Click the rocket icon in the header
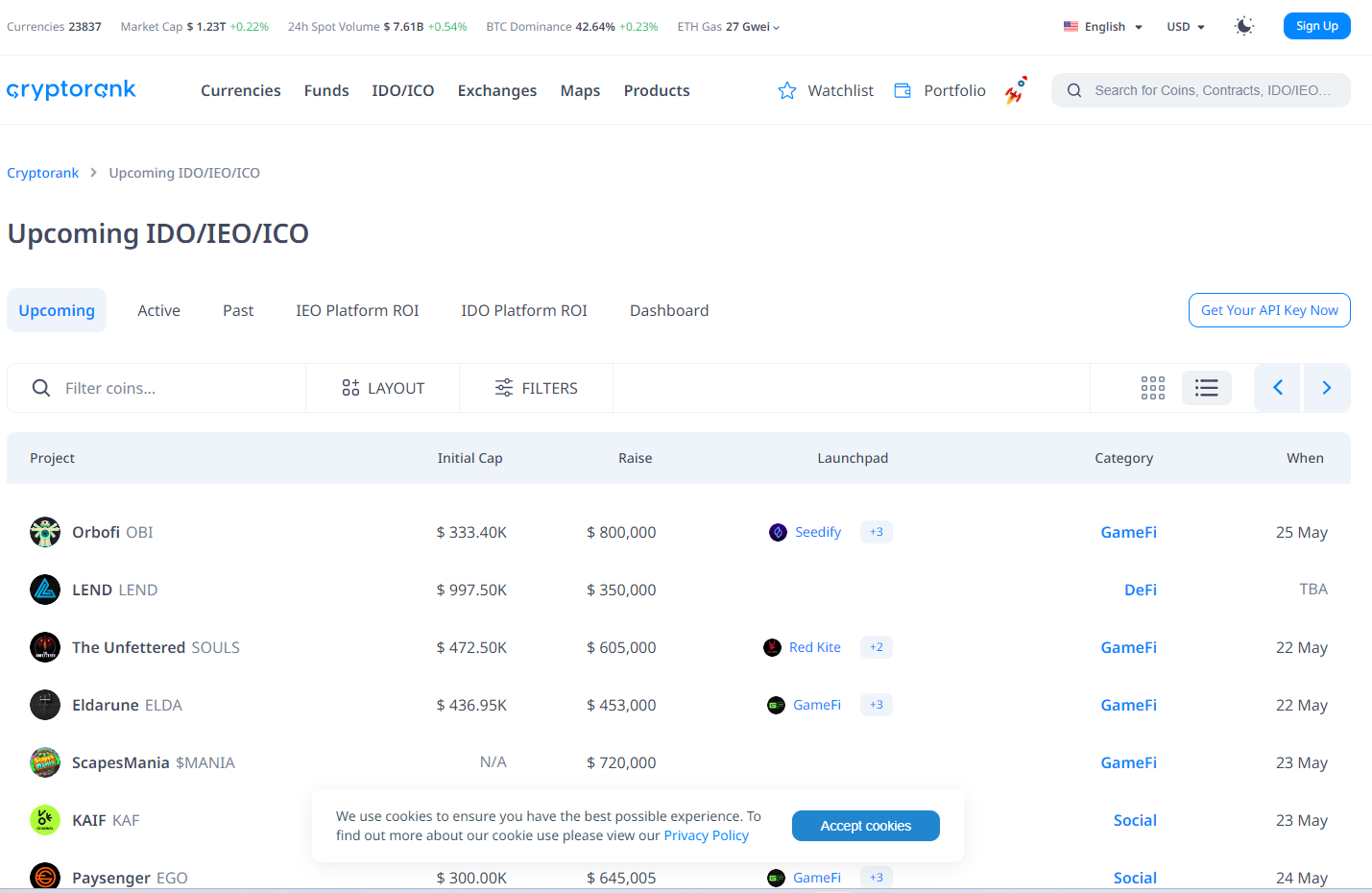Viewport: 1372px width, 893px height. tap(1016, 90)
